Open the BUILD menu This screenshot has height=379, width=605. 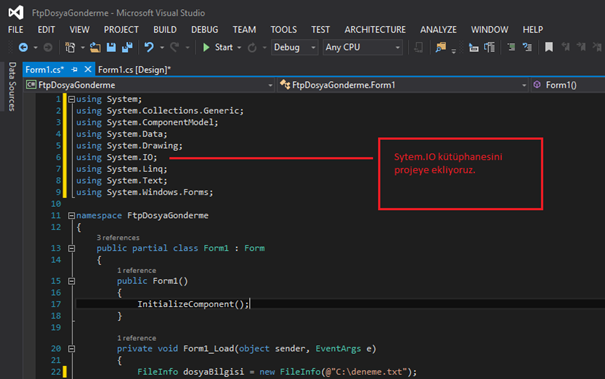tap(165, 30)
